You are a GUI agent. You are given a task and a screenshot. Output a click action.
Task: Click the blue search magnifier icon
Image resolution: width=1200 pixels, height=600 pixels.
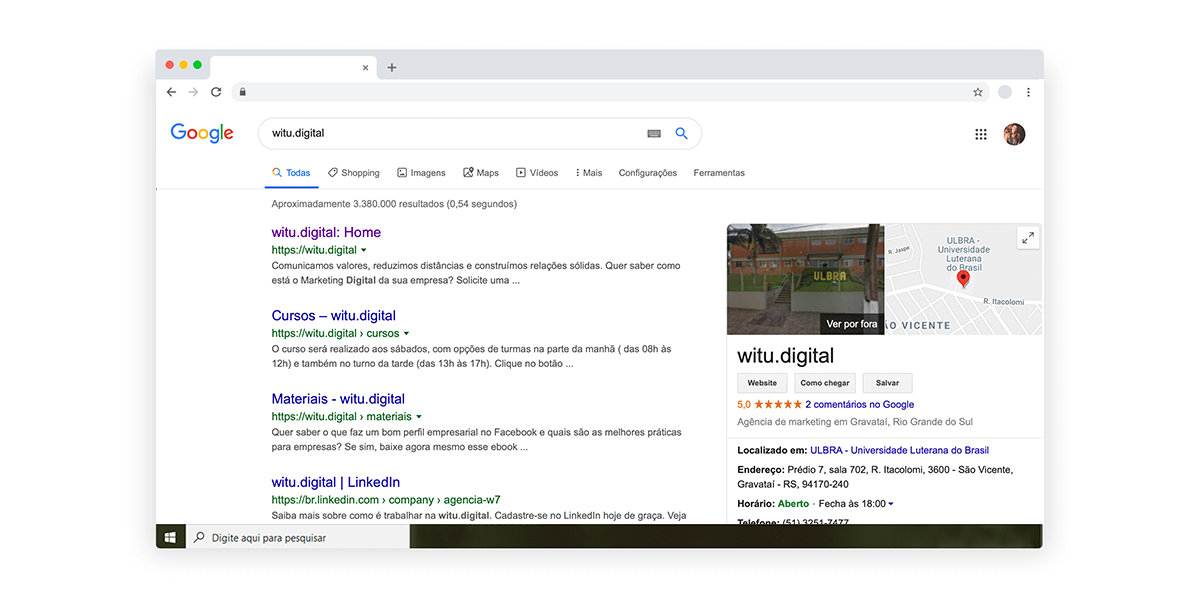tap(682, 133)
